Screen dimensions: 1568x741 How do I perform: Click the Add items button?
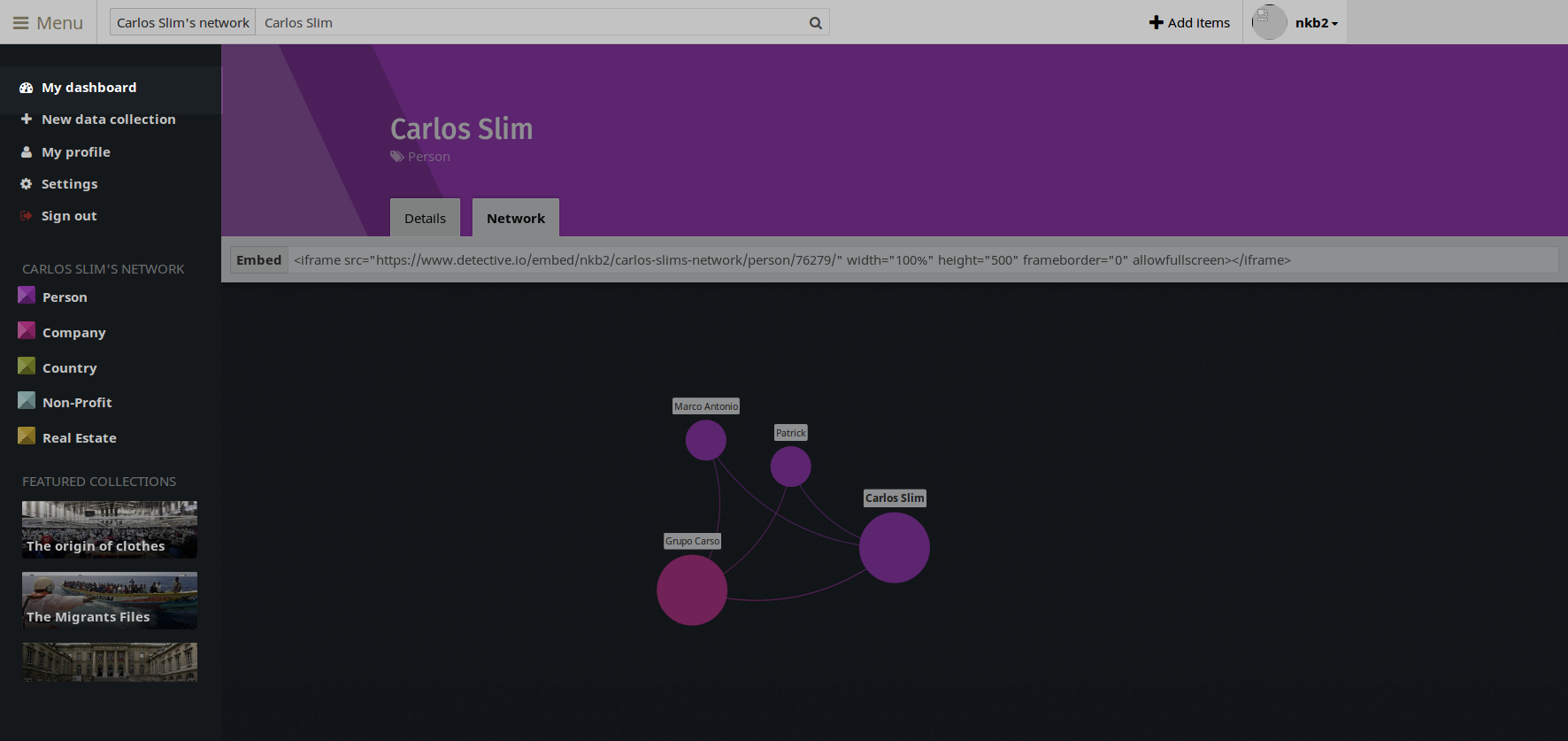(x=1189, y=22)
